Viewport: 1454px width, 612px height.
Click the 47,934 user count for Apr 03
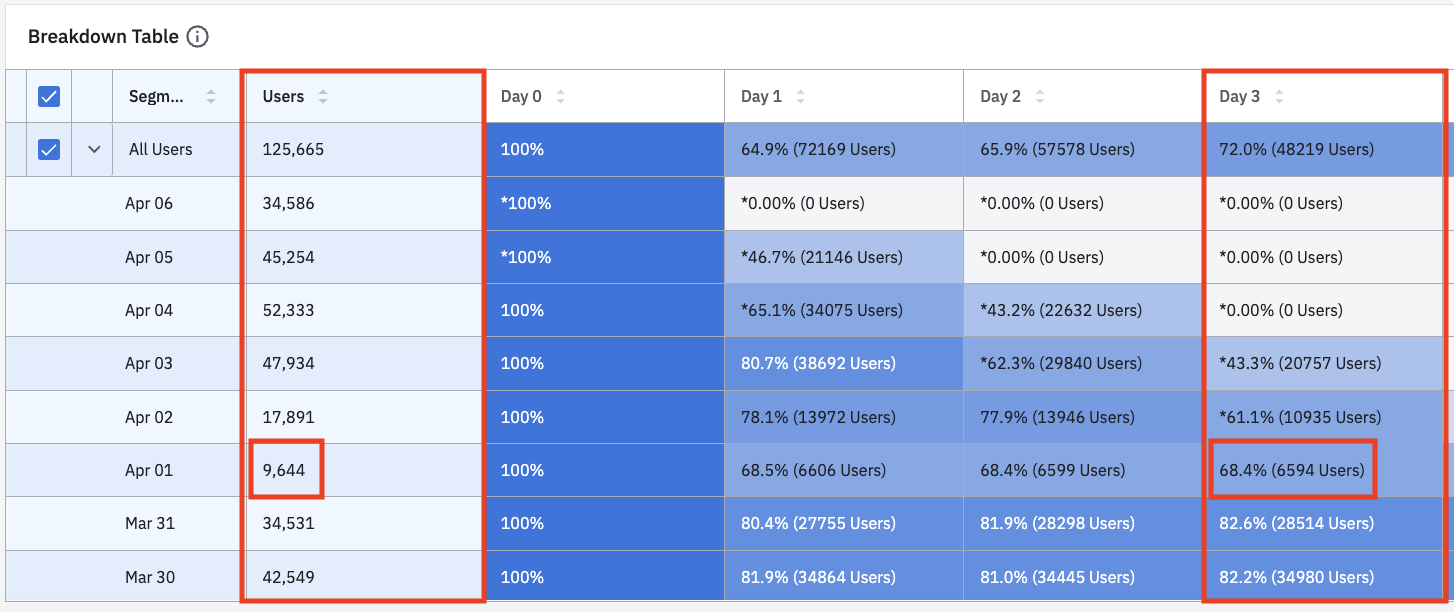[x=288, y=364]
